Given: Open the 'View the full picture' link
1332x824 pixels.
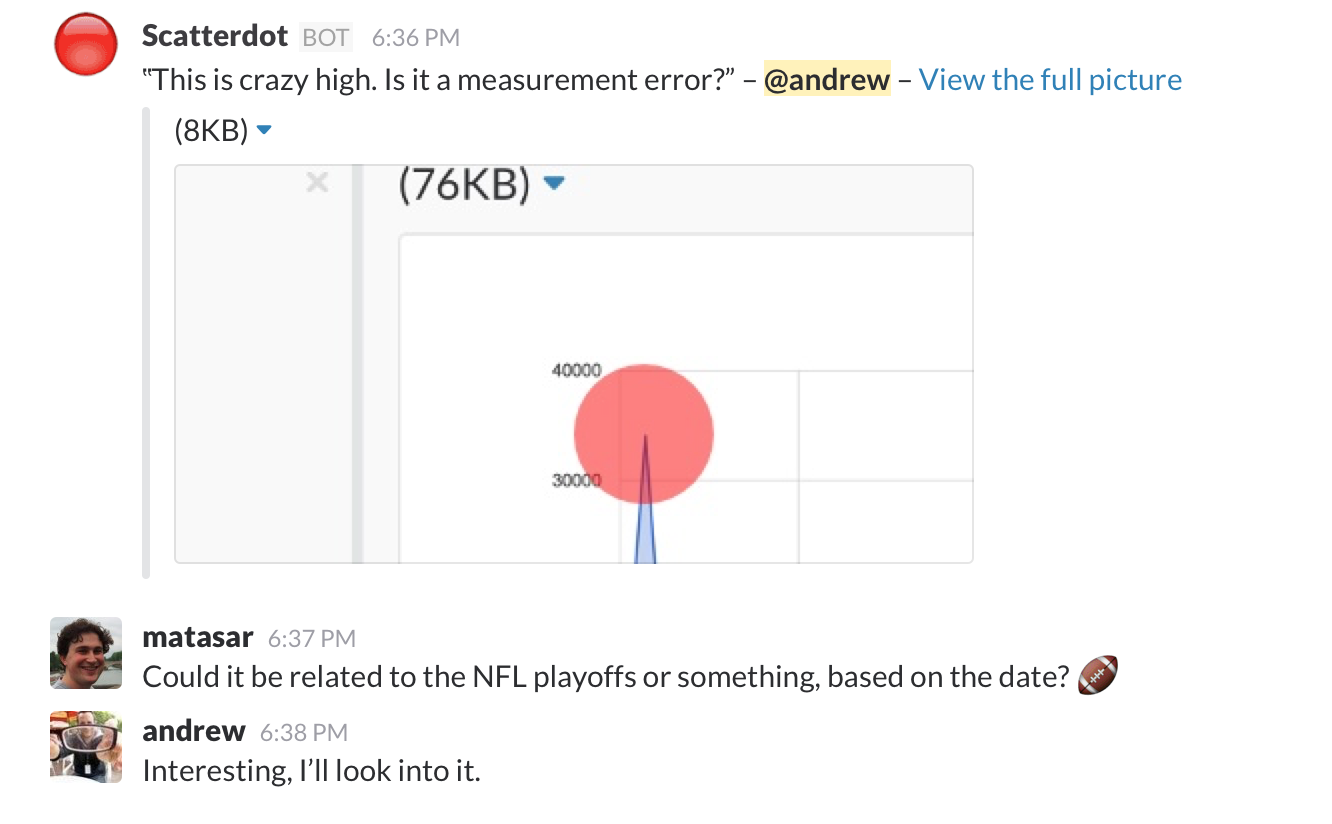Looking at the screenshot, I should pyautogui.click(x=1050, y=79).
